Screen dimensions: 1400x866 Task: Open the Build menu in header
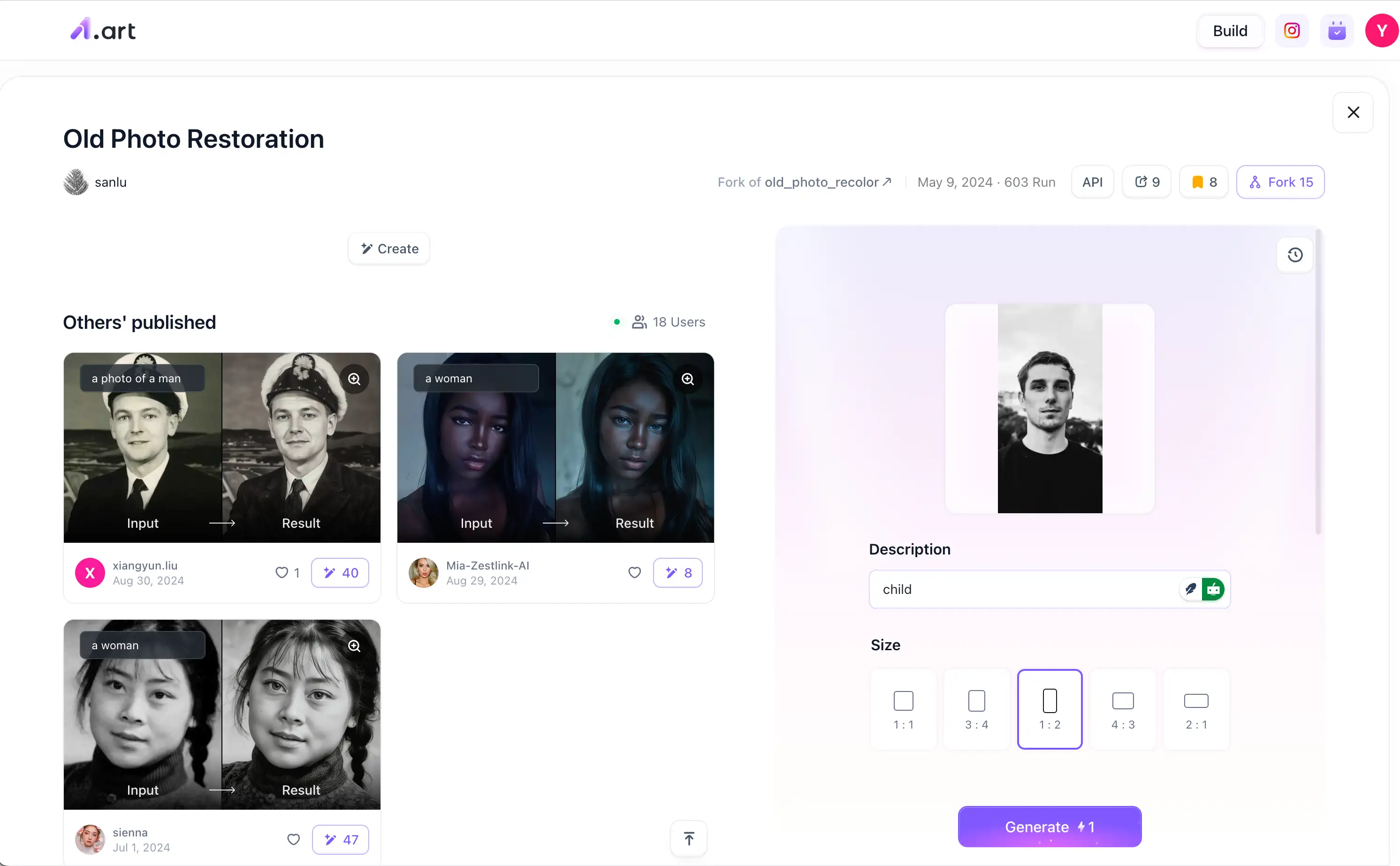[x=1230, y=31]
